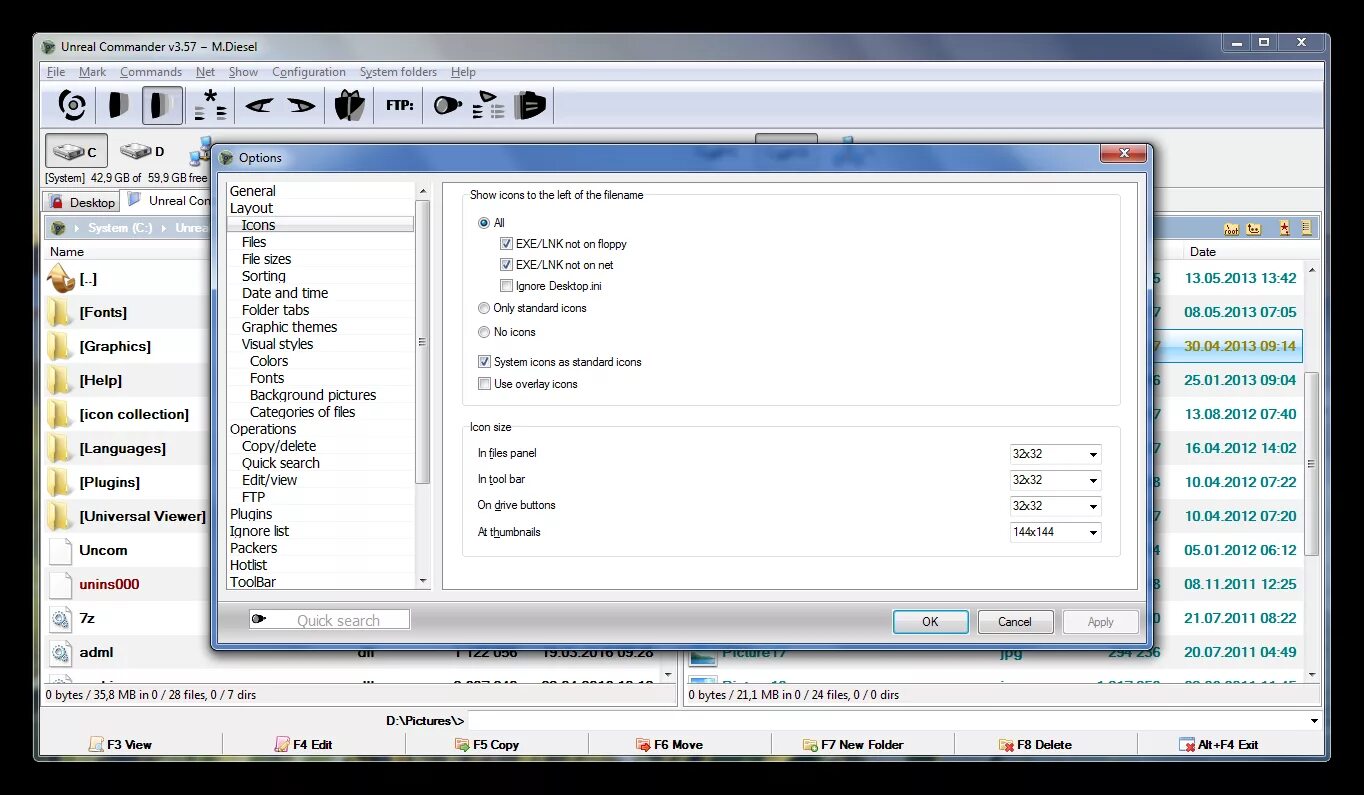Screen dimensions: 1364x795
Task: Click the flashlight search toolbar icon
Action: pyautogui.click(x=447, y=104)
